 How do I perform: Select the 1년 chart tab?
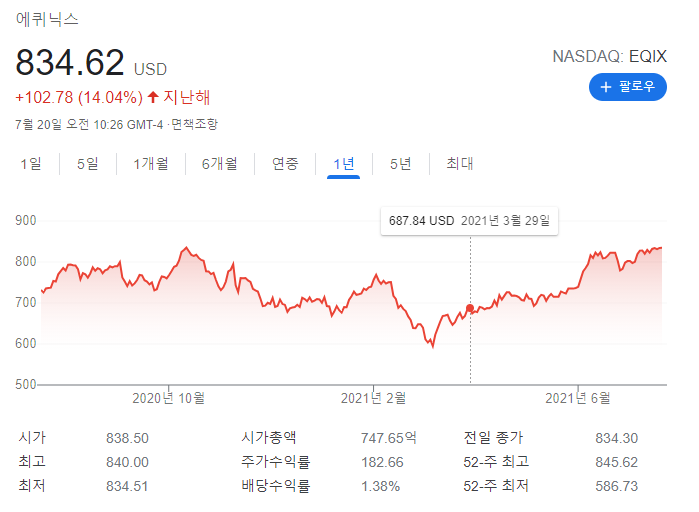pyautogui.click(x=344, y=164)
